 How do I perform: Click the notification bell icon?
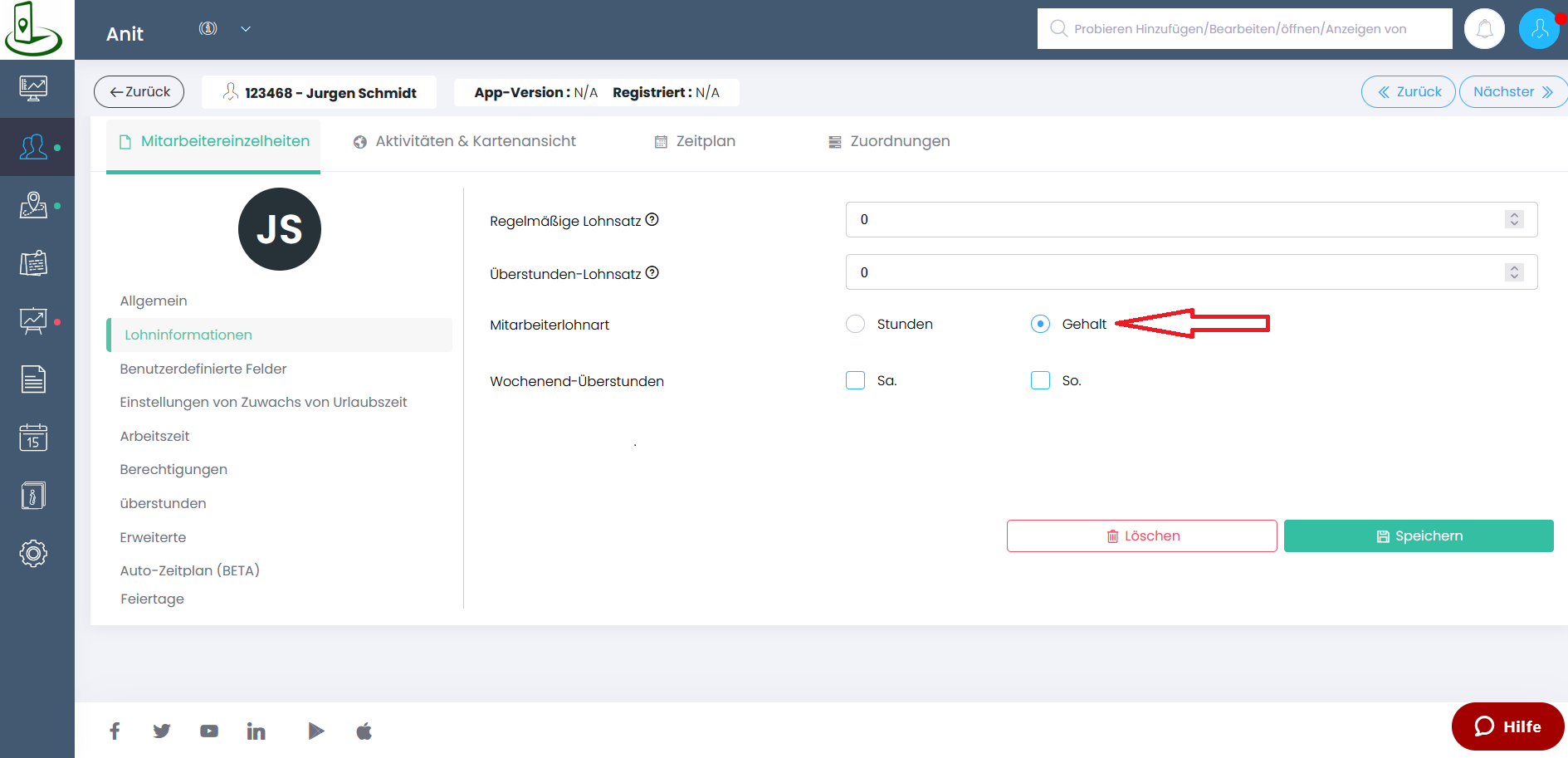pos(1484,29)
